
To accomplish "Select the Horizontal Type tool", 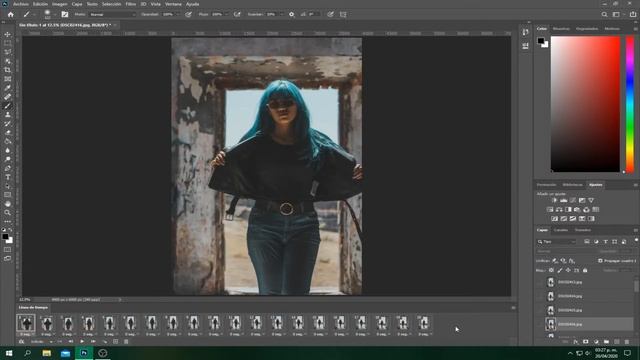I will point(7,177).
